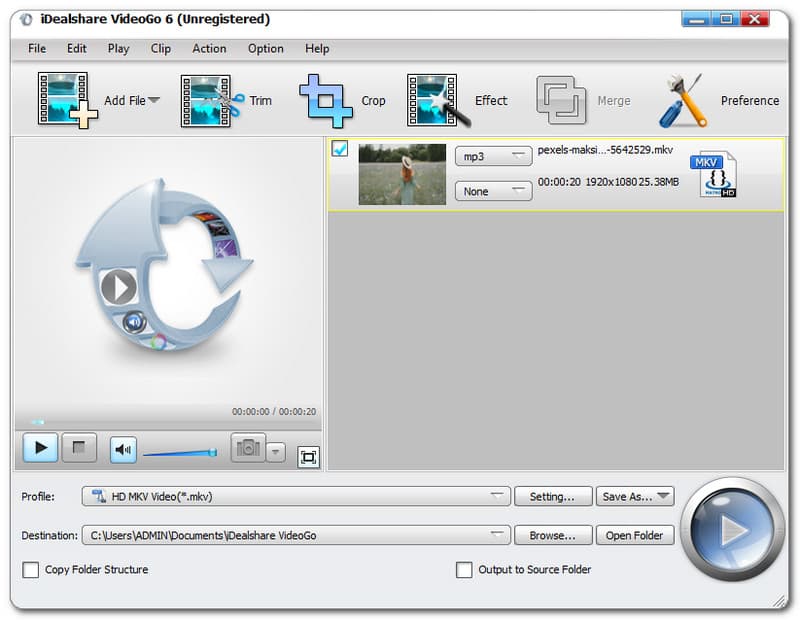Mute audio using the speaker icon
Screen dimensions: 800x620
coord(123,449)
